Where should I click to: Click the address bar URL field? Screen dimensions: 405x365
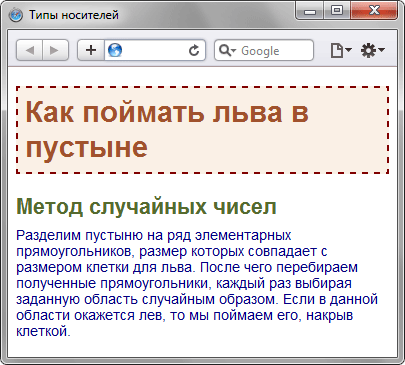point(155,50)
